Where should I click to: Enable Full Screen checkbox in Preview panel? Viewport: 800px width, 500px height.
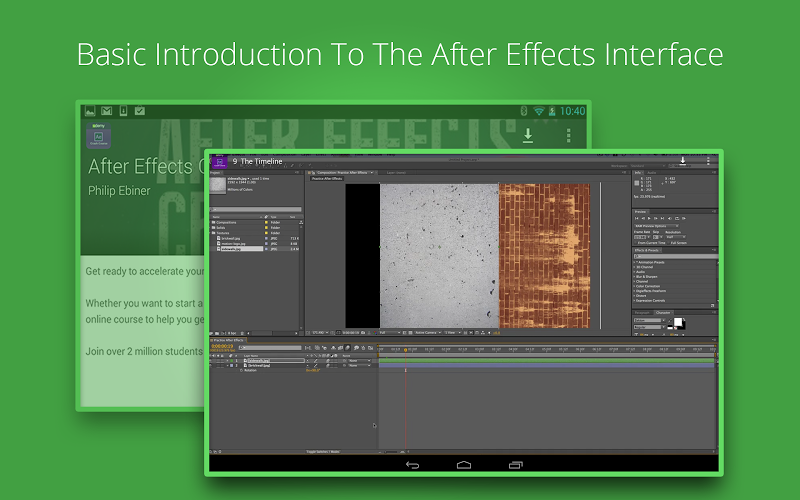coord(668,243)
